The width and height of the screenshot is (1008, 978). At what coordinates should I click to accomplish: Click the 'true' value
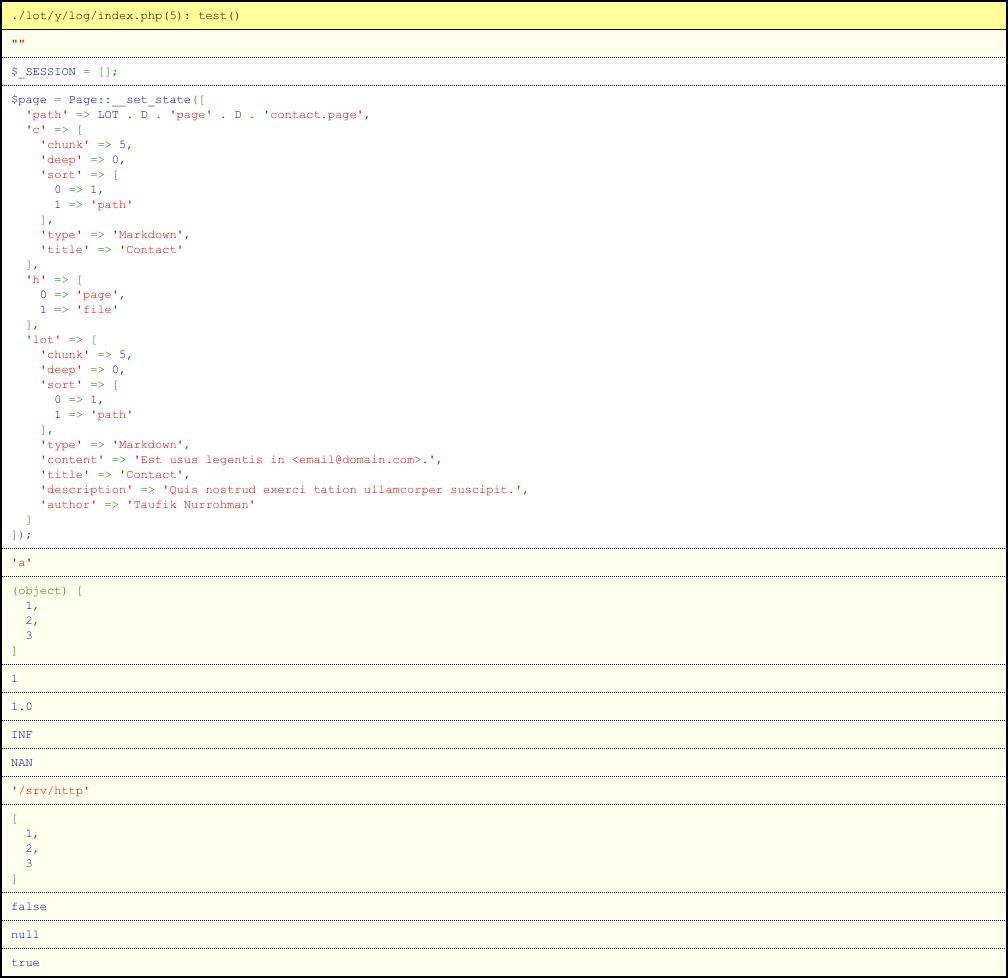tap(25, 963)
